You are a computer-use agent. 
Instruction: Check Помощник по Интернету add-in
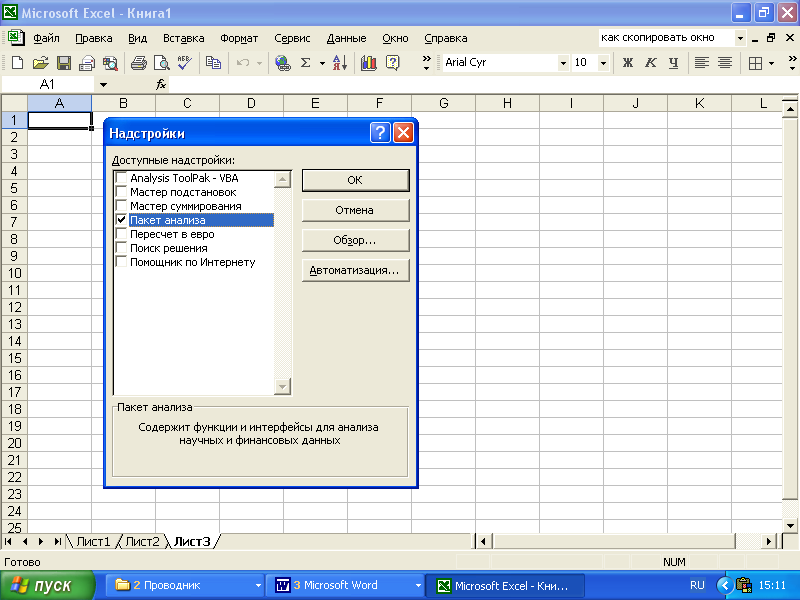point(121,262)
